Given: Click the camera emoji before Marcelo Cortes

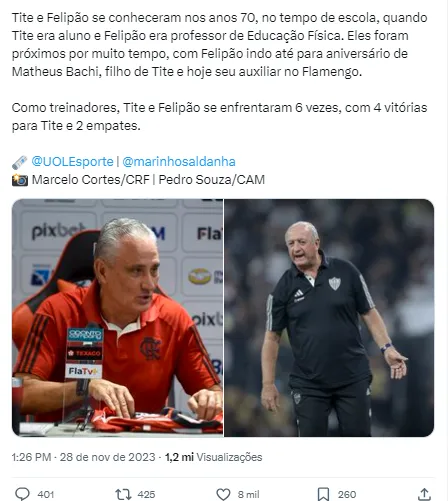Looking at the screenshot, I should (x=20, y=180).
